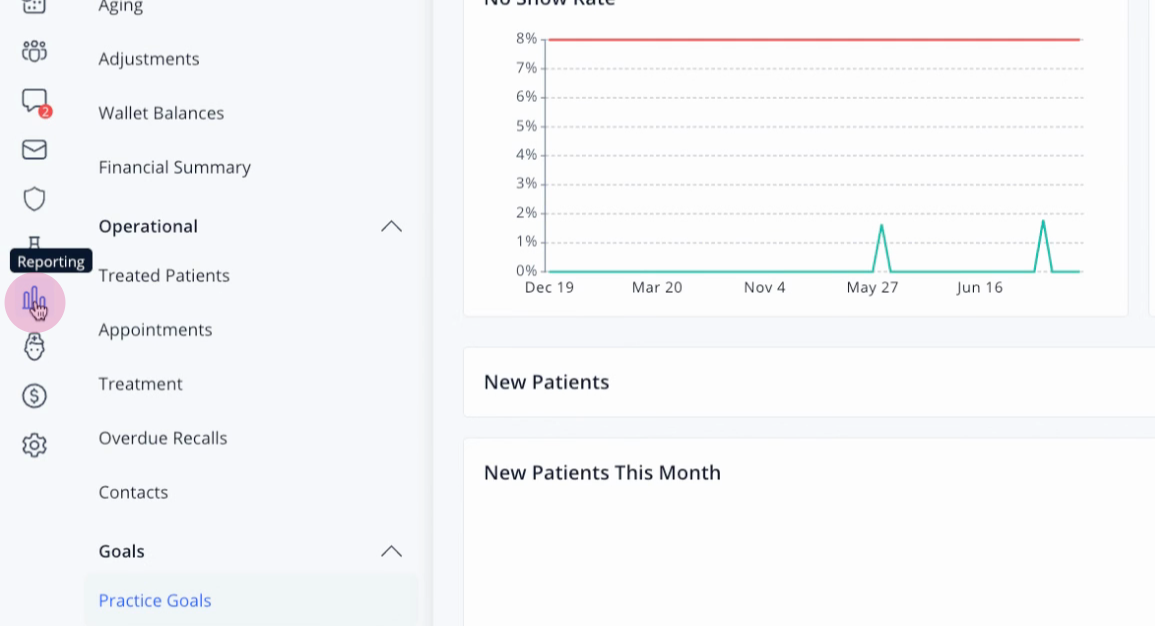Open the Appointments report
Viewport: 1155px width, 626px height.
tap(155, 330)
